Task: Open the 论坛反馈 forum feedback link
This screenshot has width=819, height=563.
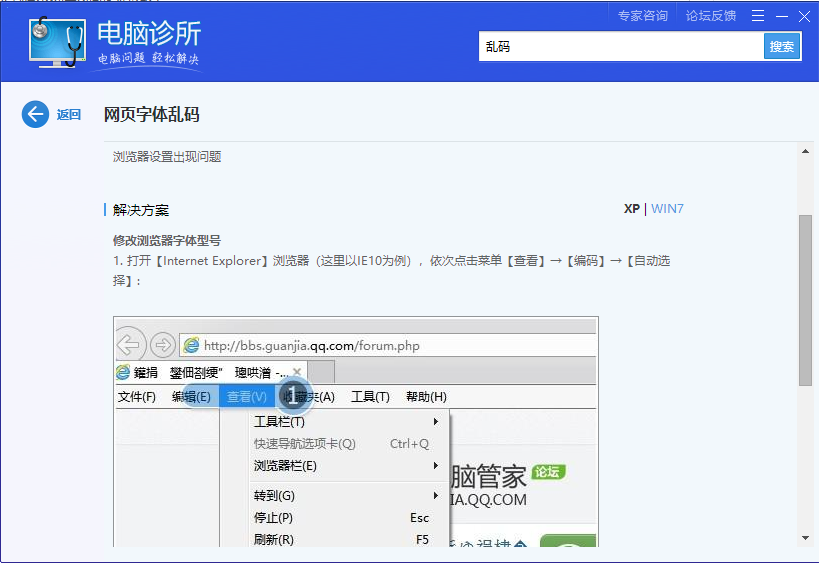Action: tap(710, 15)
